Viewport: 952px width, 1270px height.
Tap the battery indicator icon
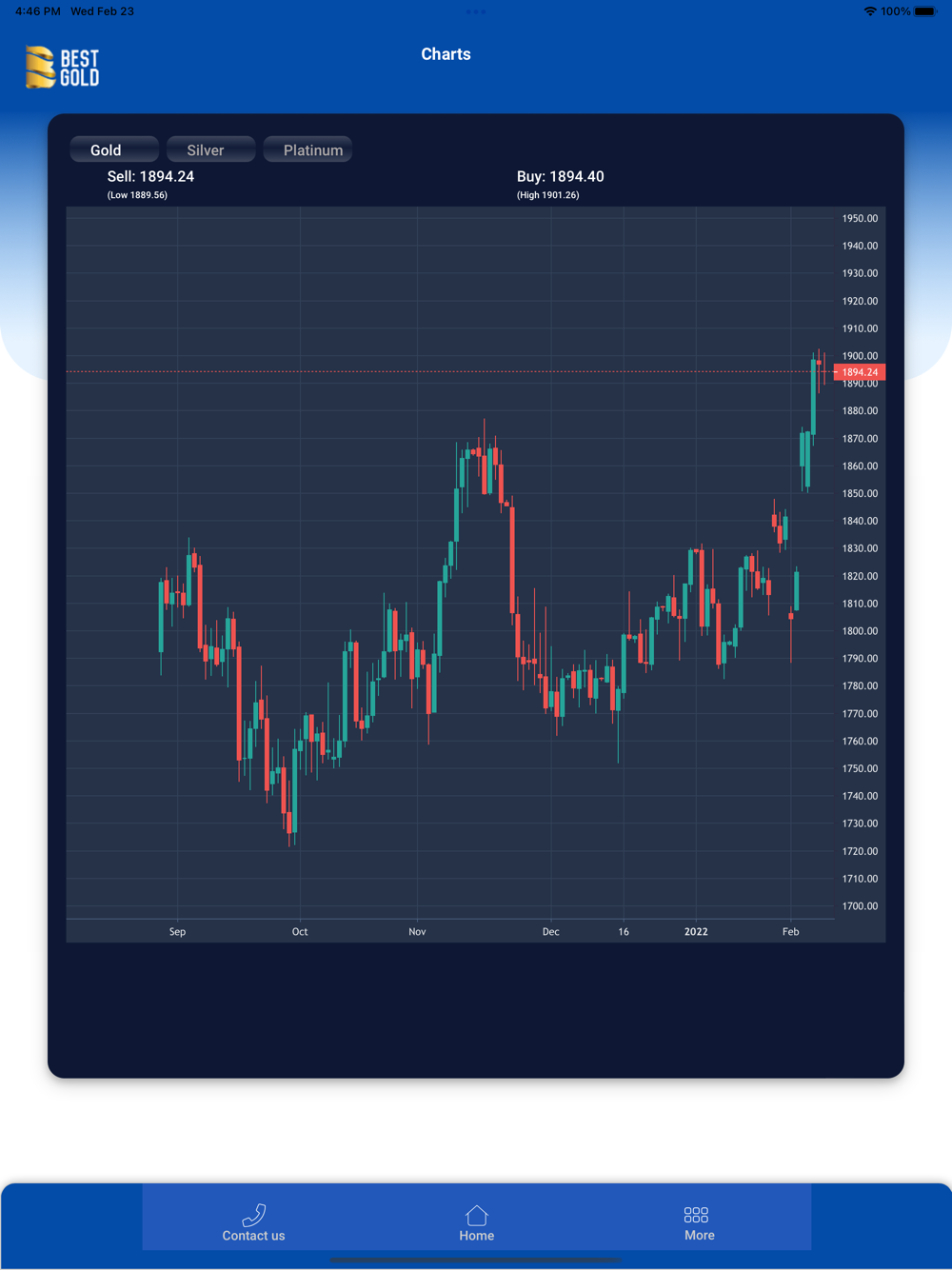coord(925,11)
